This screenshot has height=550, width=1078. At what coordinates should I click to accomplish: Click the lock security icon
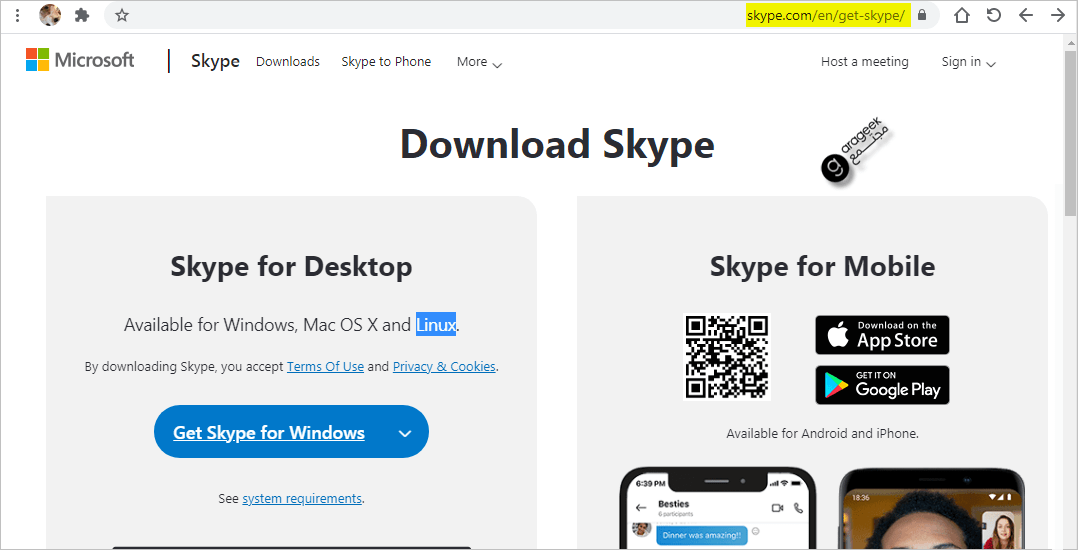tap(922, 15)
